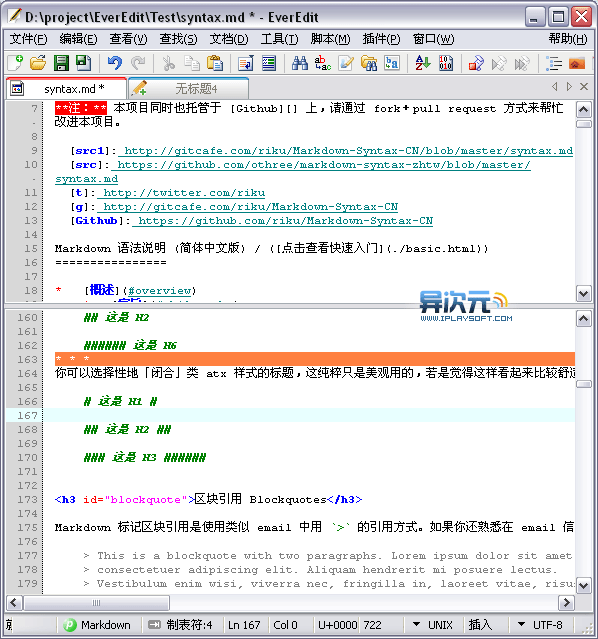Create a new file with toolbar icon

(x=15, y=63)
